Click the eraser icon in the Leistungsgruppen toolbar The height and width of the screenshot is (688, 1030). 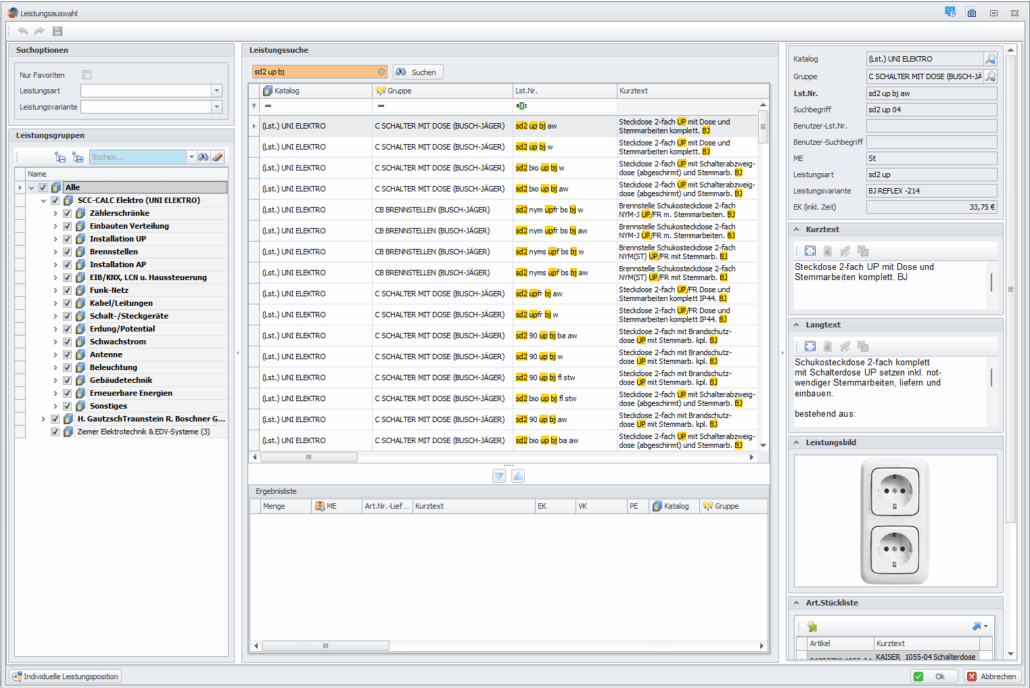[217, 157]
